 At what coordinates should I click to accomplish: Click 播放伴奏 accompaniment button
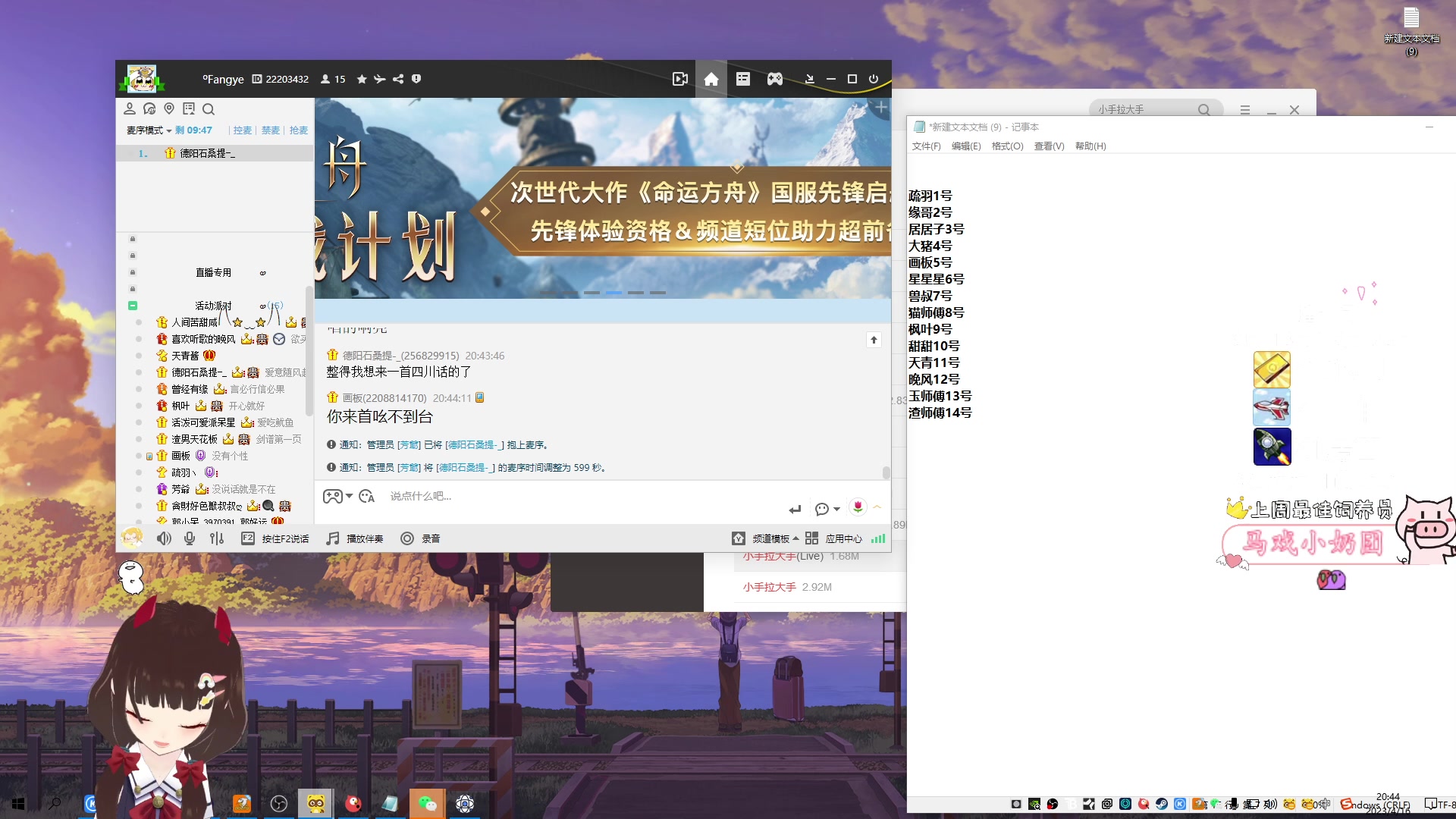[x=355, y=538]
